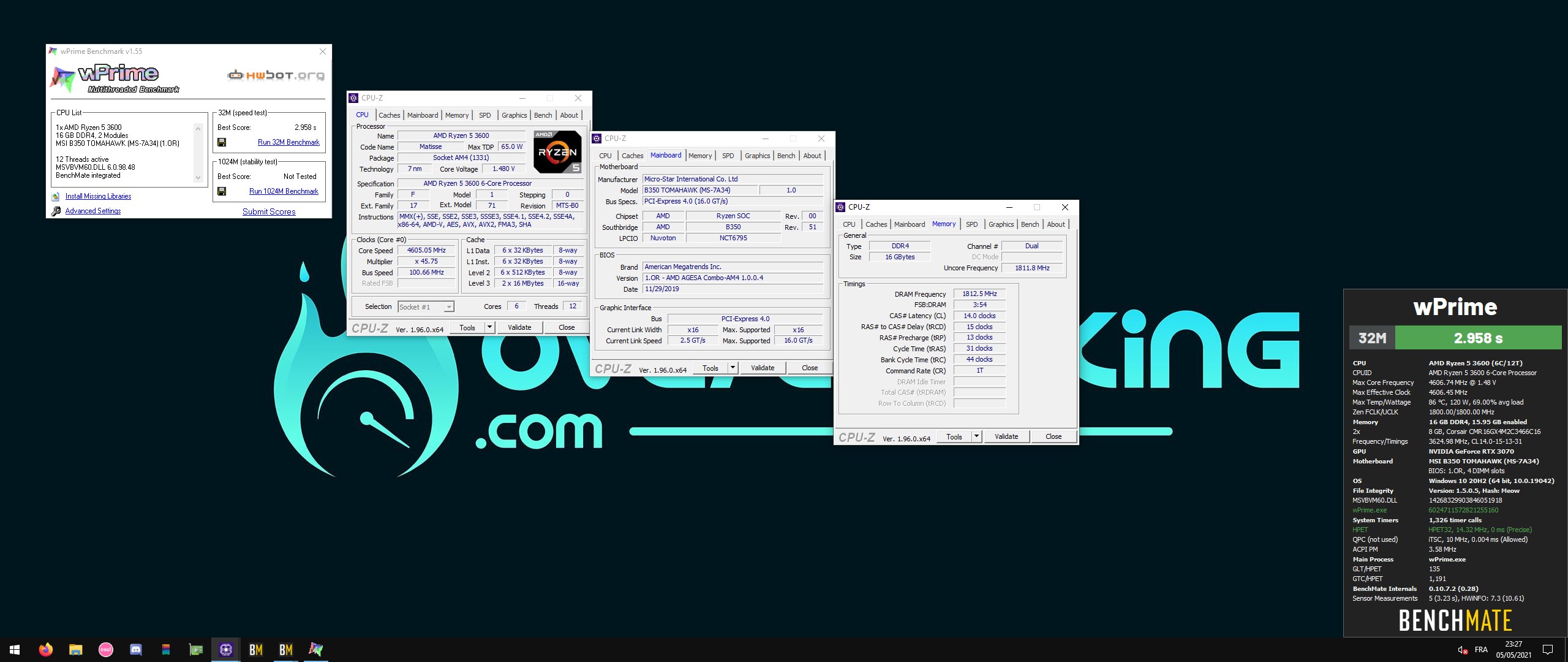Click Validate in the CPU window

point(519,327)
